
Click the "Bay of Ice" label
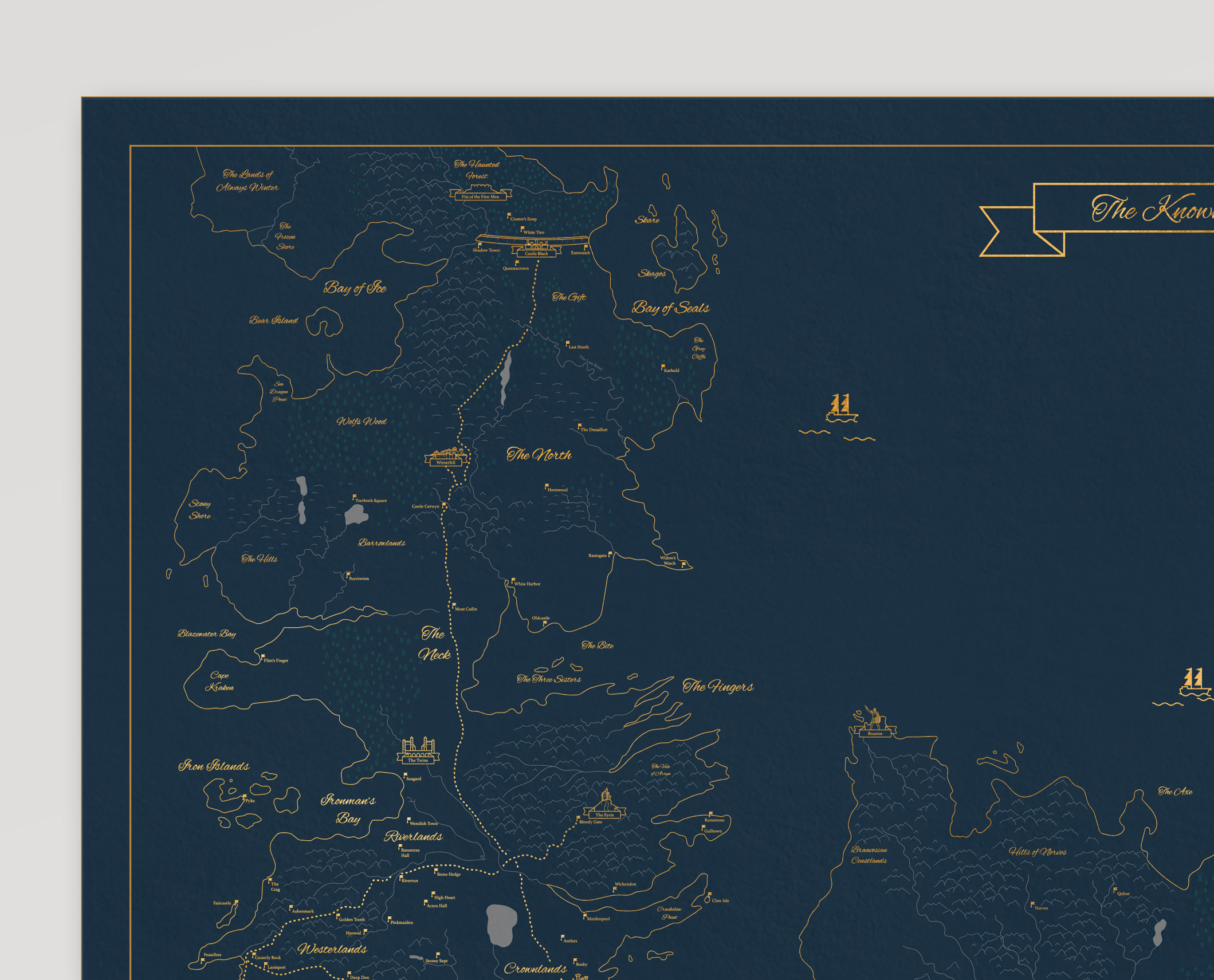(x=355, y=288)
